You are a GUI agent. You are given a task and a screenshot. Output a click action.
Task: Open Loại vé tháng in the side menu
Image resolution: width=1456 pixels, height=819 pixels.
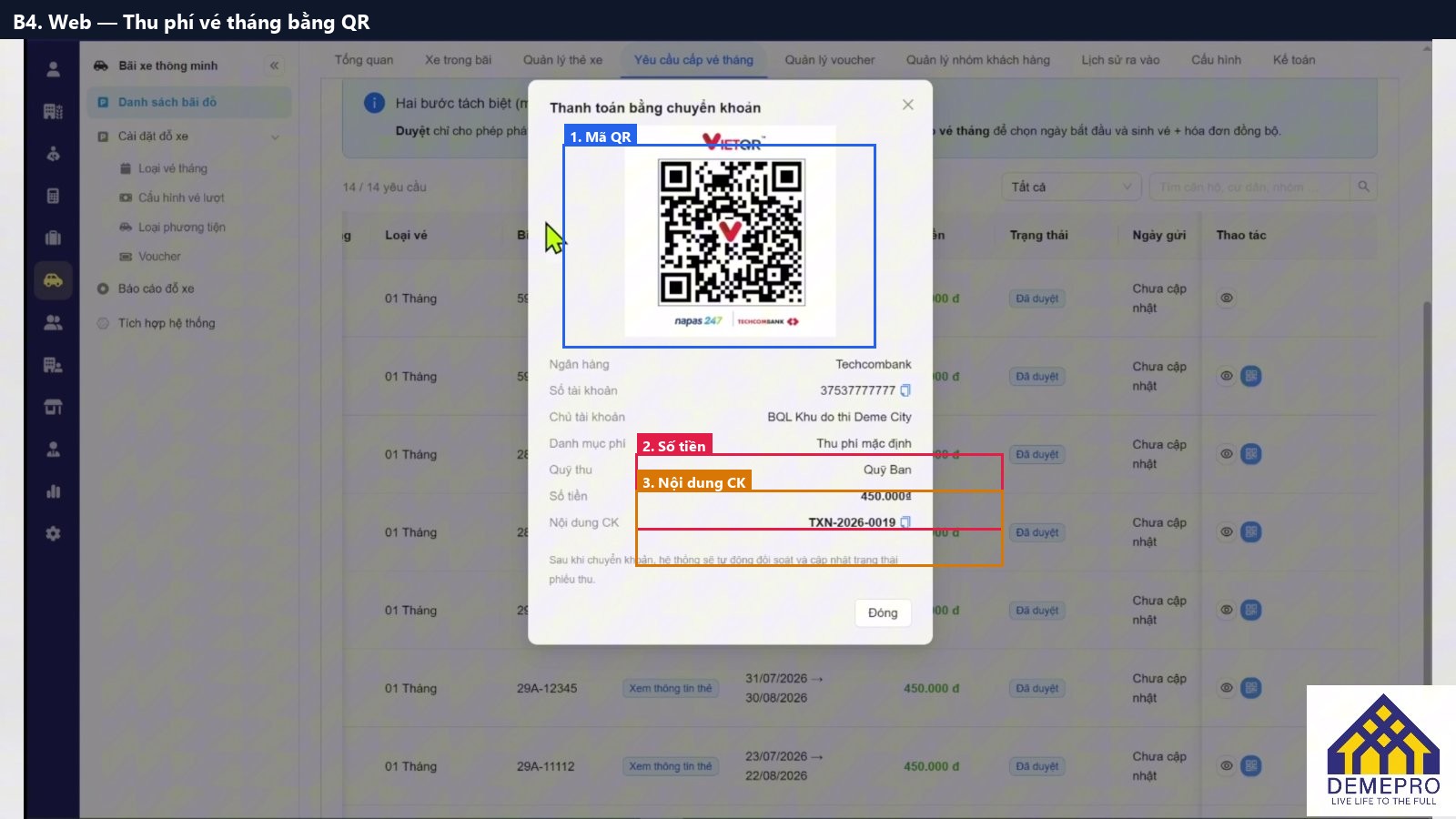(x=173, y=168)
